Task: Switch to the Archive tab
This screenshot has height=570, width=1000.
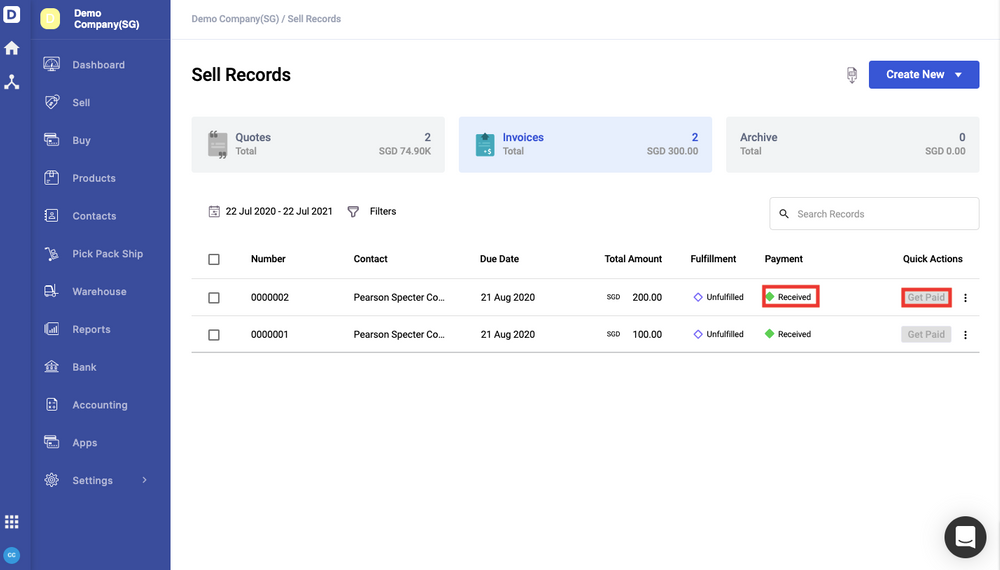Action: [852, 144]
